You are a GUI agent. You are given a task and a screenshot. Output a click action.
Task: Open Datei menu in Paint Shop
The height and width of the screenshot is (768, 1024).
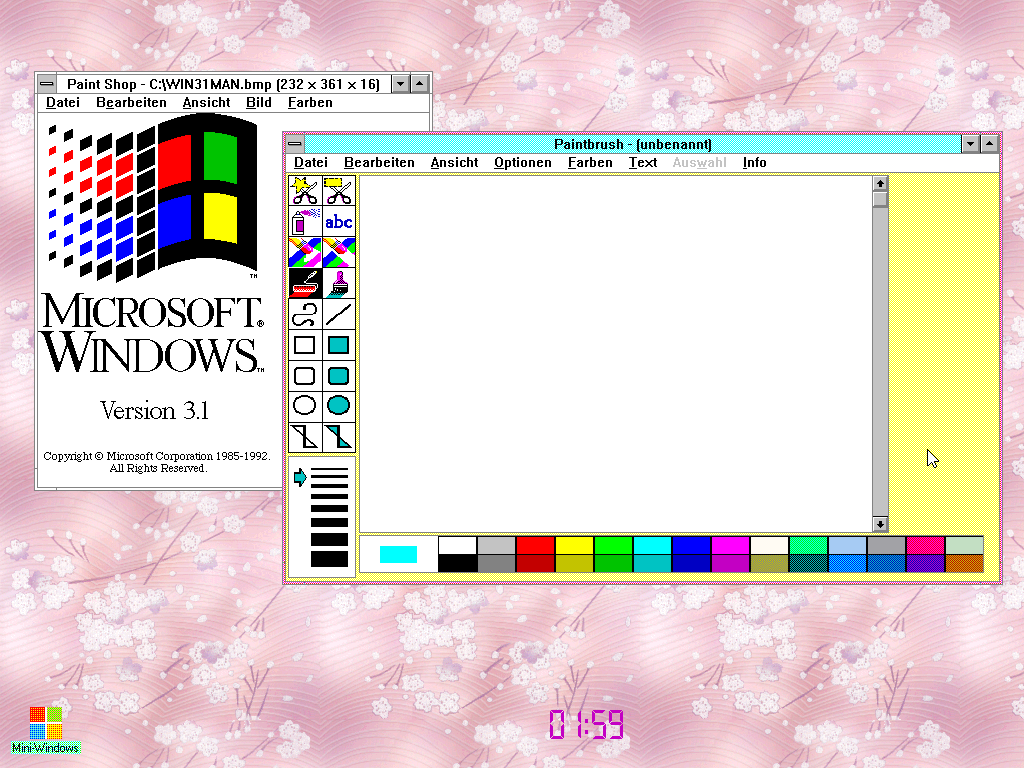pyautogui.click(x=63, y=103)
